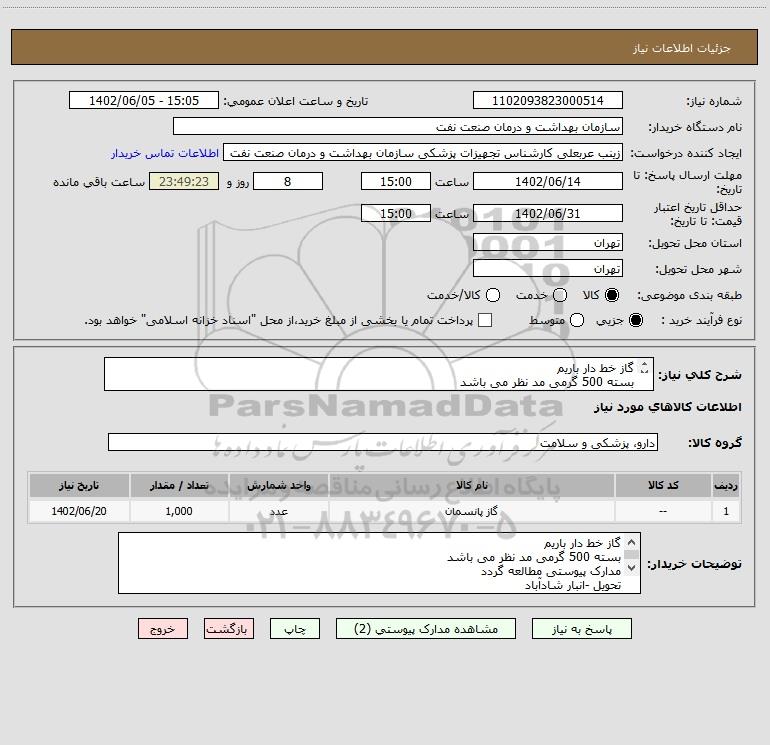770x745 pixels.
Task: Click the شرح کلی نیاز text area
Action: (379, 374)
